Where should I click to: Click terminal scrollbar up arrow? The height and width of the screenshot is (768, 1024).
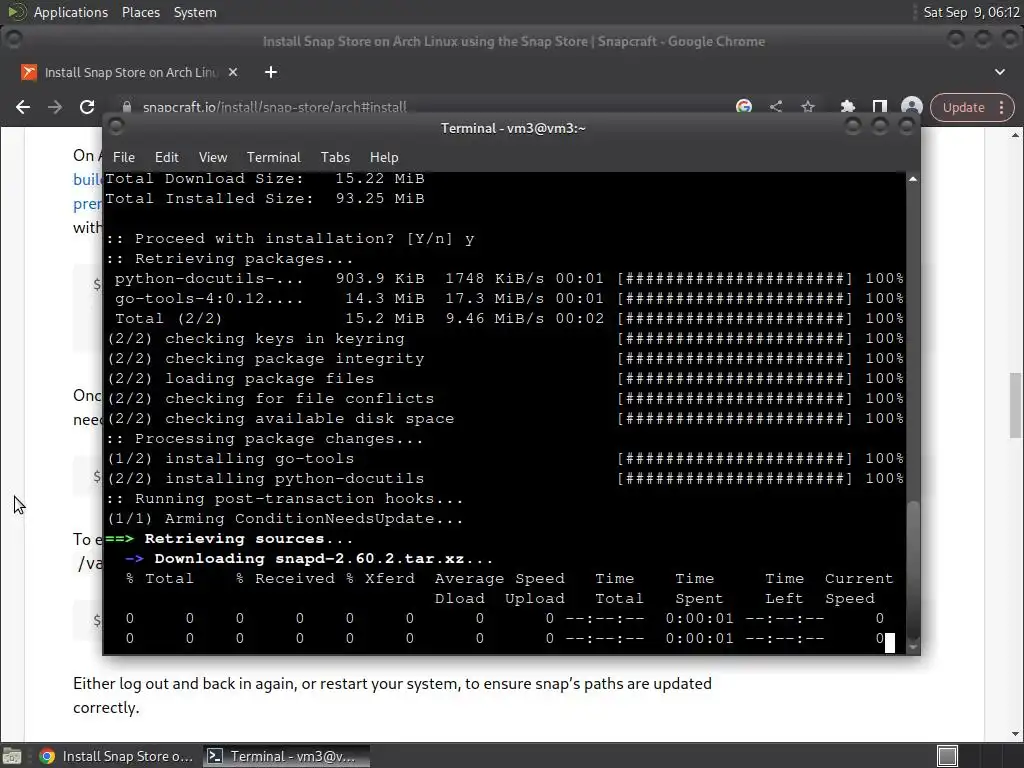pyautogui.click(x=913, y=179)
